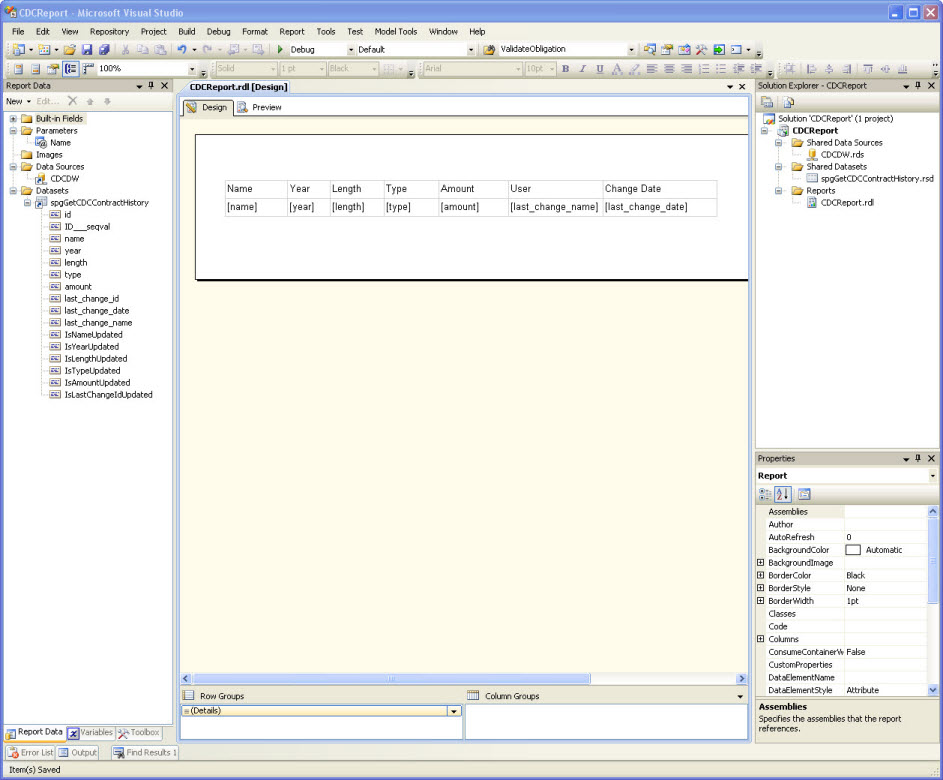The height and width of the screenshot is (780, 943).
Task: Click the New button in Report Data
Action: pyautogui.click(x=14, y=102)
